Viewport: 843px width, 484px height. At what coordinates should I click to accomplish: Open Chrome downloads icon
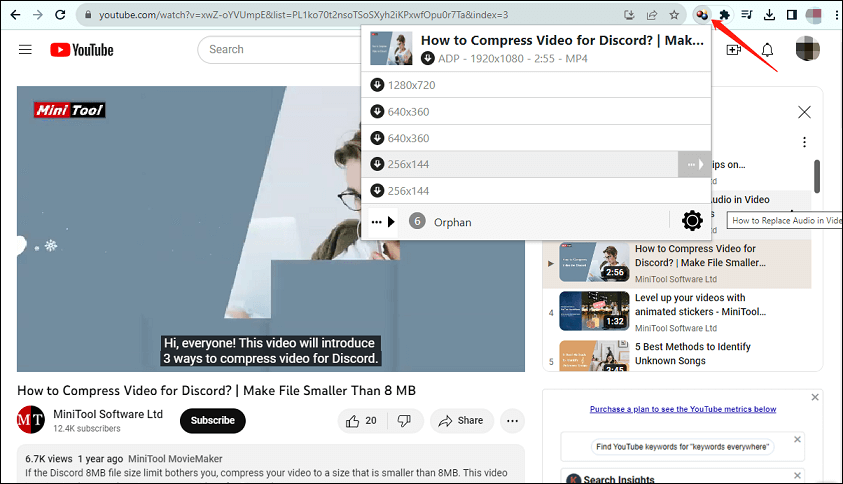point(769,15)
